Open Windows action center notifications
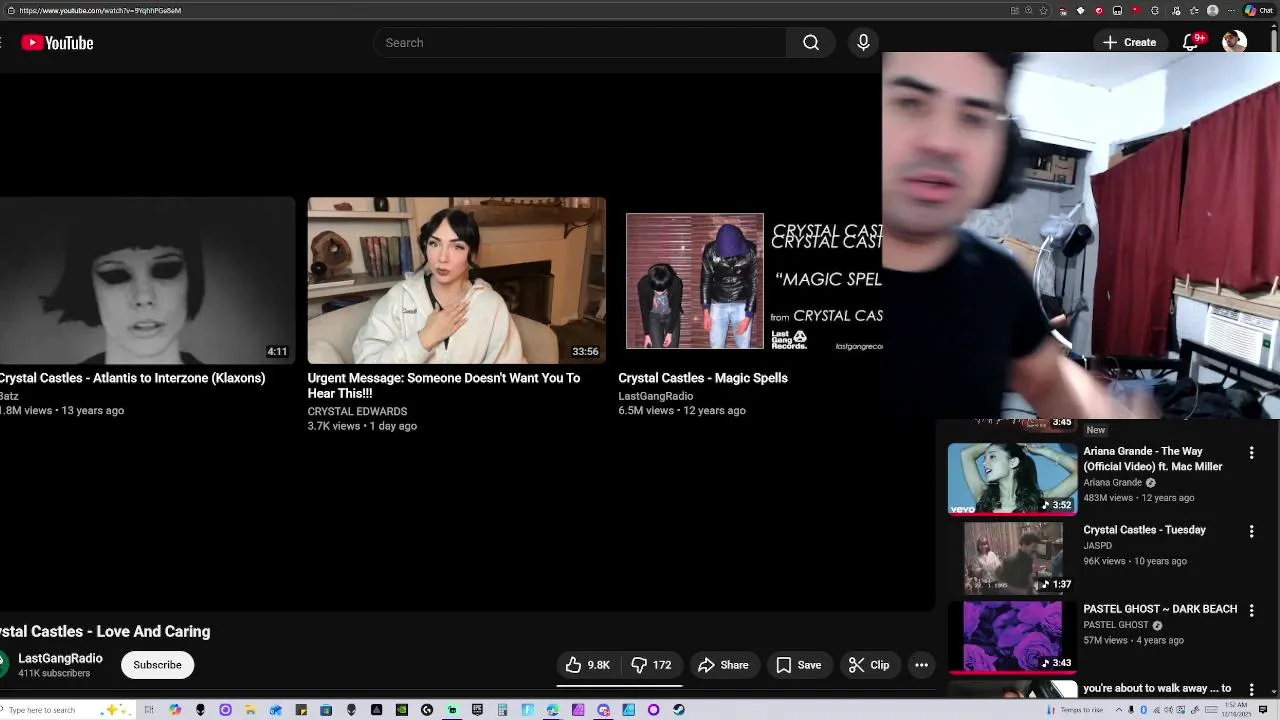This screenshot has width=1280, height=720. pos(1263,710)
